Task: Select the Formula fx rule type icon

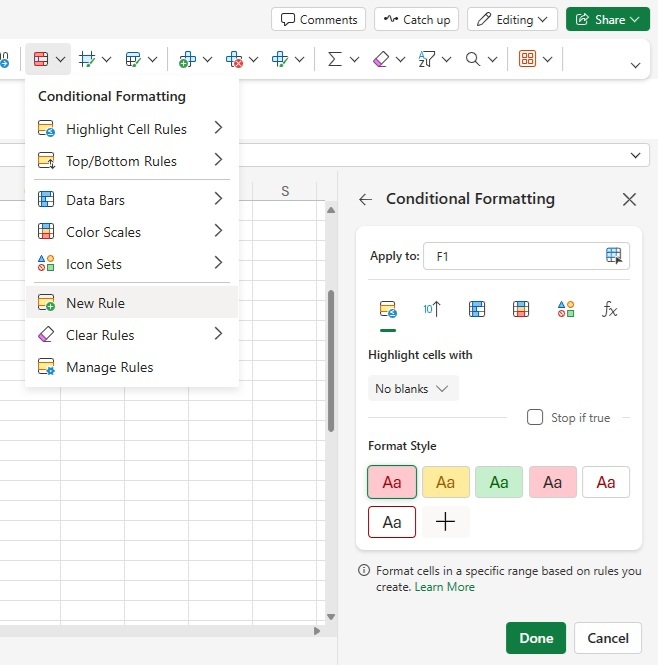Action: [610, 309]
